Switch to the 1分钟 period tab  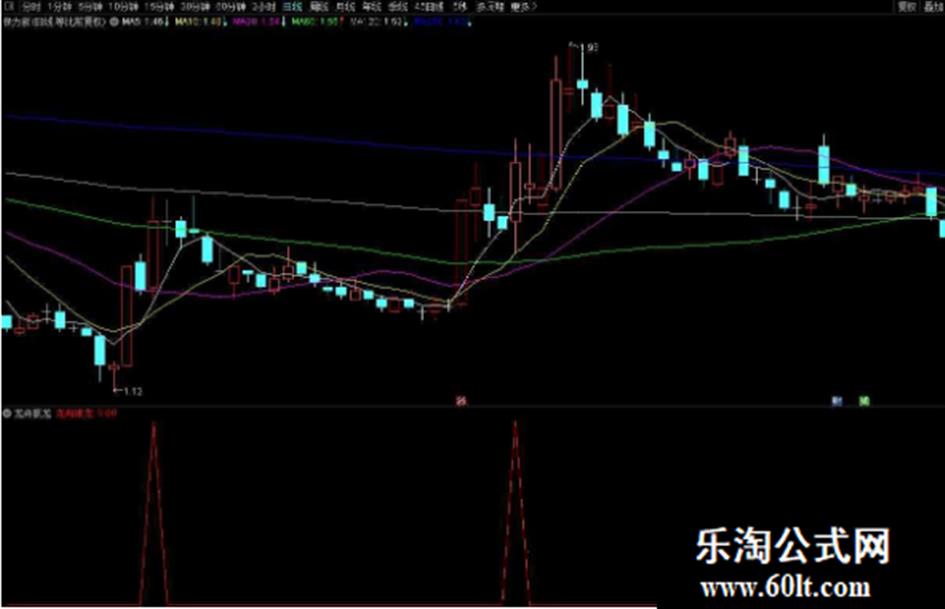(60, 7)
